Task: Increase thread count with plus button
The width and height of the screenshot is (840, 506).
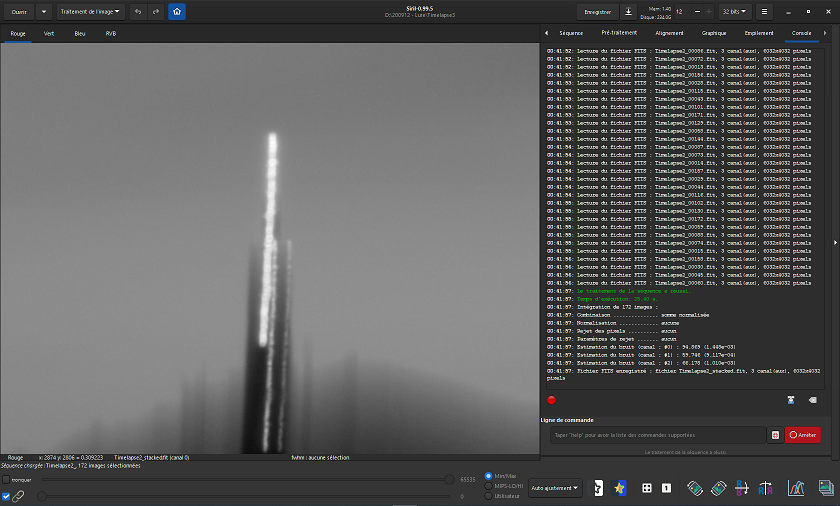Action: 709,11
